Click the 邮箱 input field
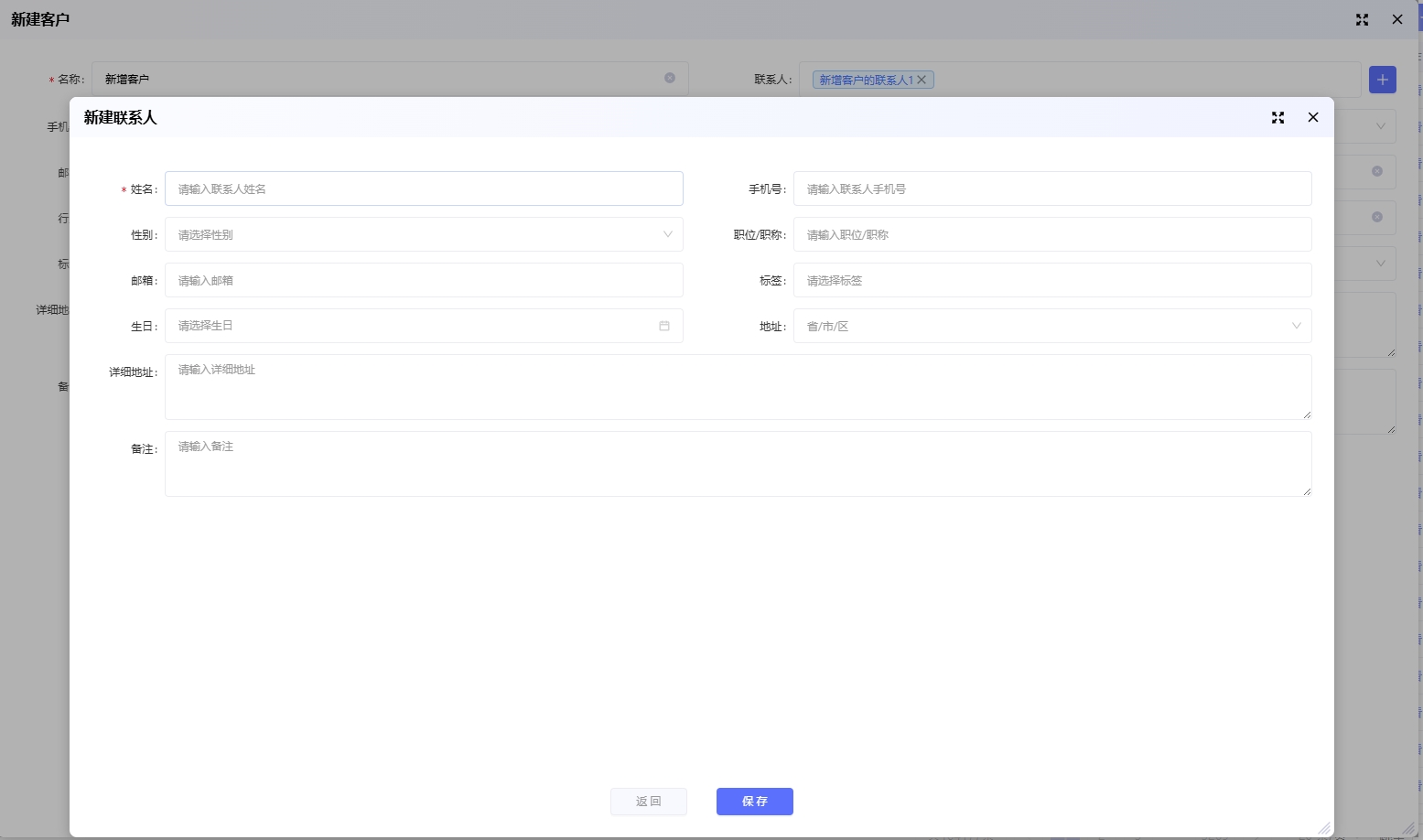Image resolution: width=1423 pixels, height=840 pixels. (424, 280)
